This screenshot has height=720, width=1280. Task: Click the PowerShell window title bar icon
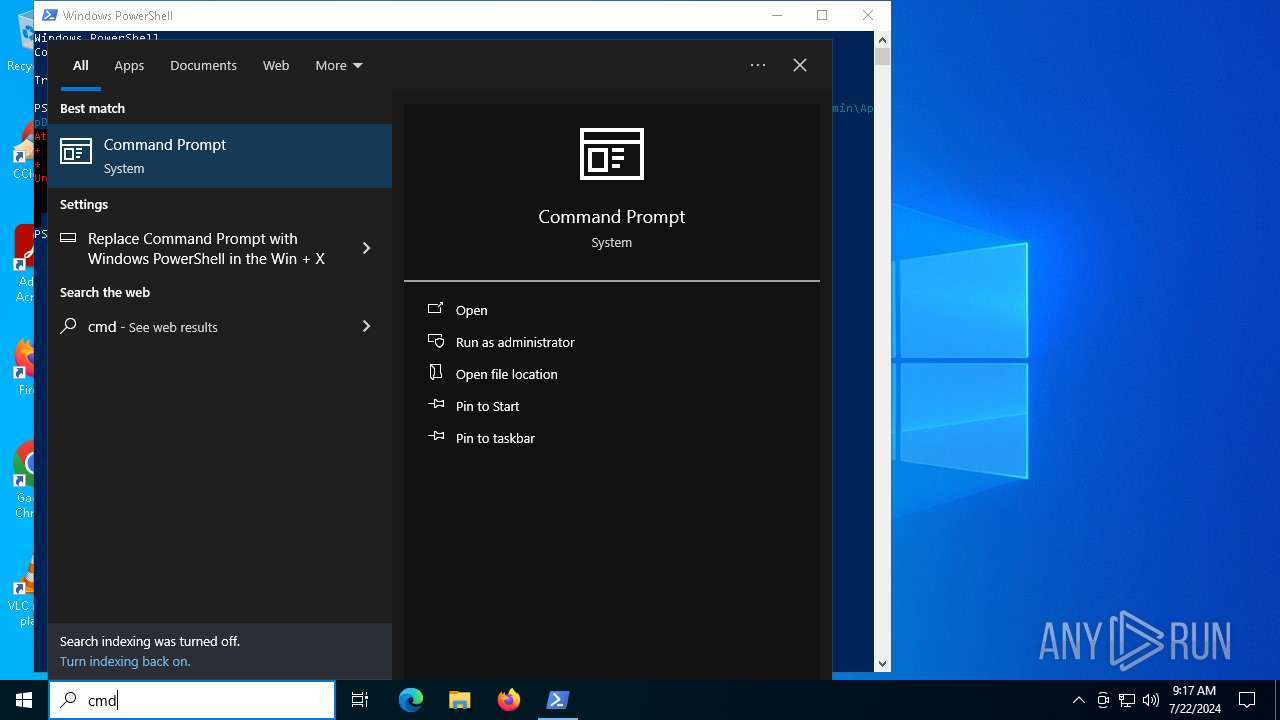tap(49, 15)
